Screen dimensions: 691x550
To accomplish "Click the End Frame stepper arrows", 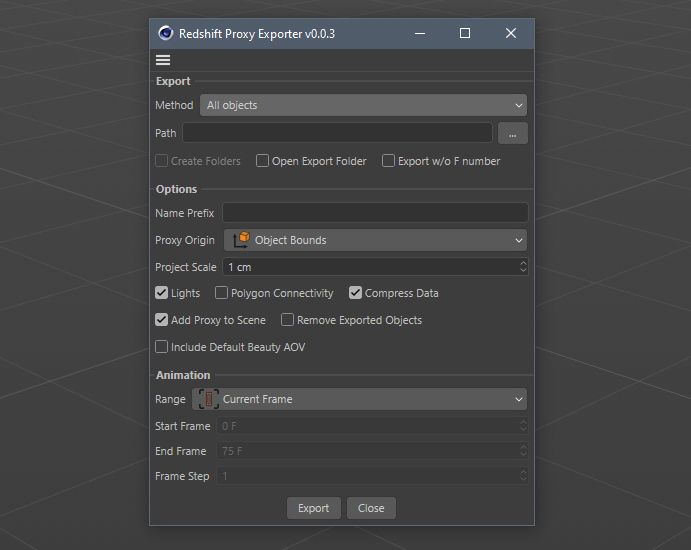I will pyautogui.click(x=523, y=451).
